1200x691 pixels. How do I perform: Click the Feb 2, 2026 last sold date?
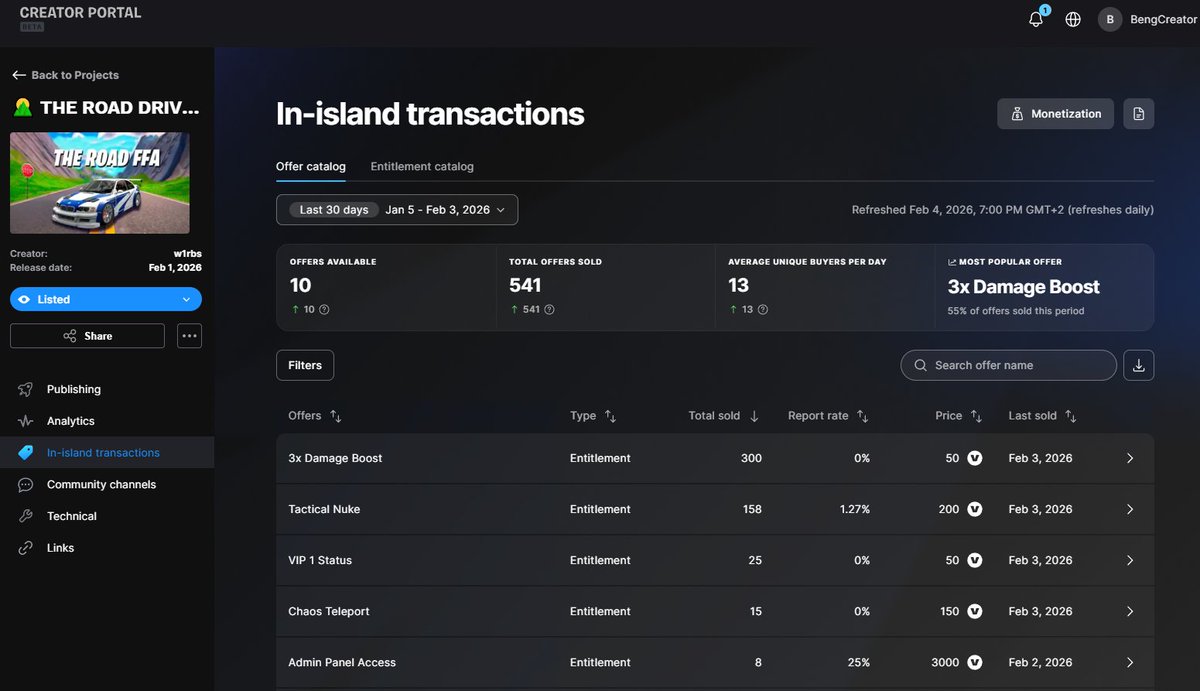tap(1040, 662)
